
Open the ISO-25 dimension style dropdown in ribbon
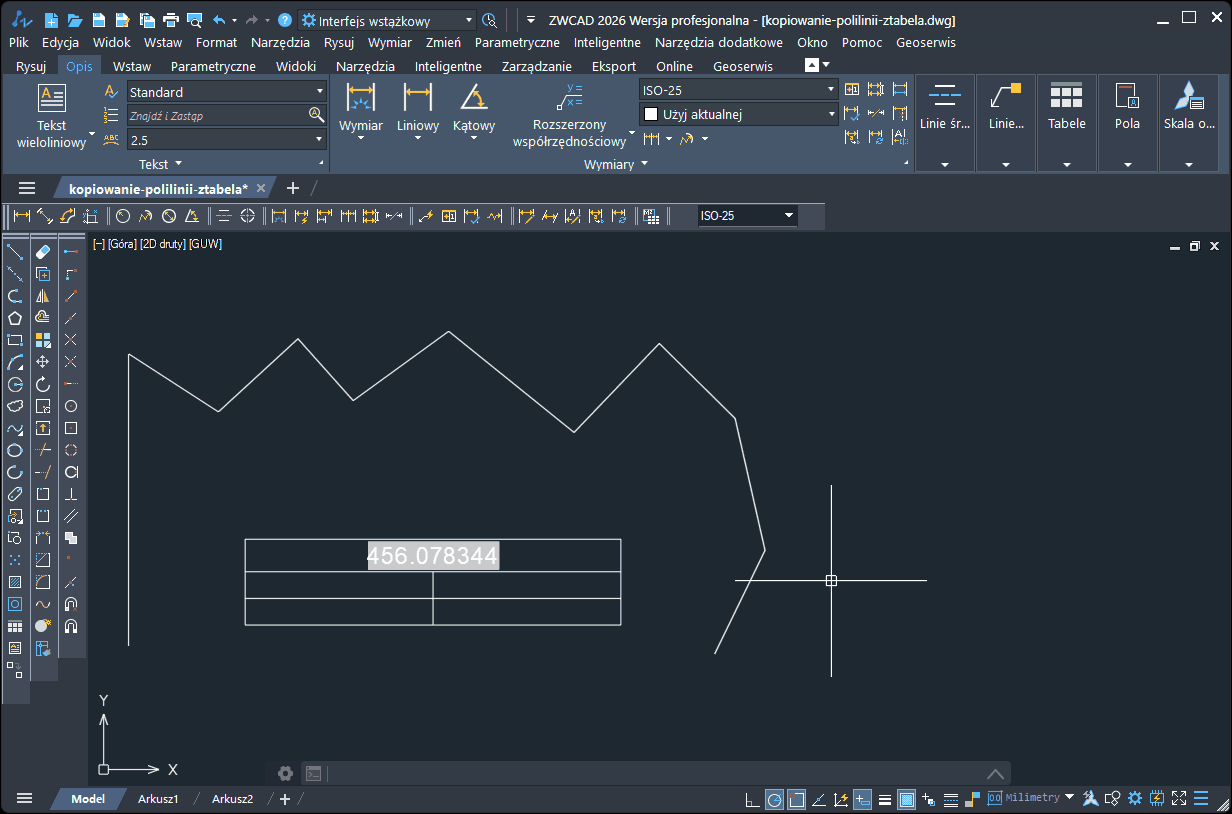point(738,90)
